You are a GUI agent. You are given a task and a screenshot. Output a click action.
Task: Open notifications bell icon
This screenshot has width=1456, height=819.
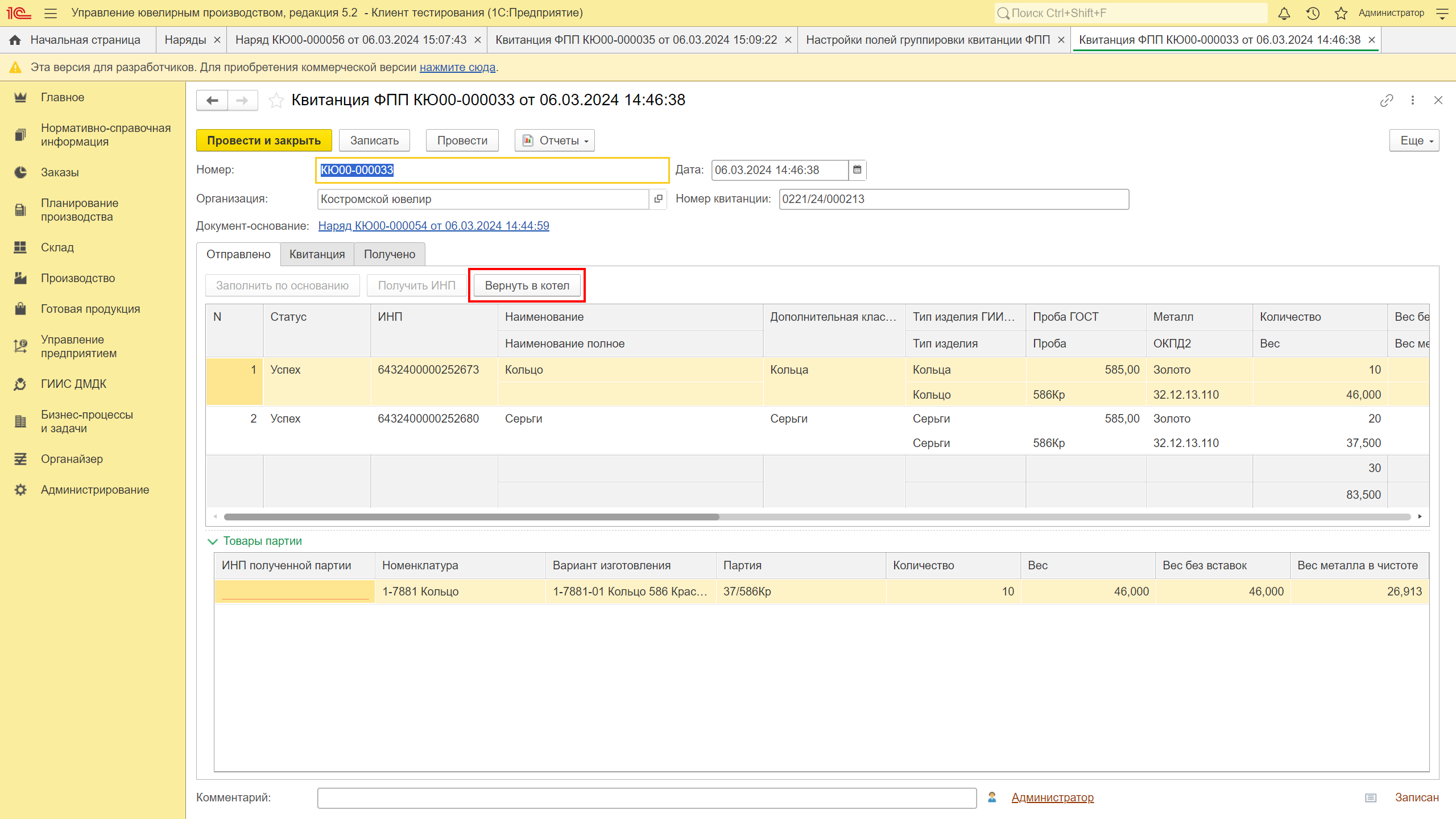coord(1284,13)
